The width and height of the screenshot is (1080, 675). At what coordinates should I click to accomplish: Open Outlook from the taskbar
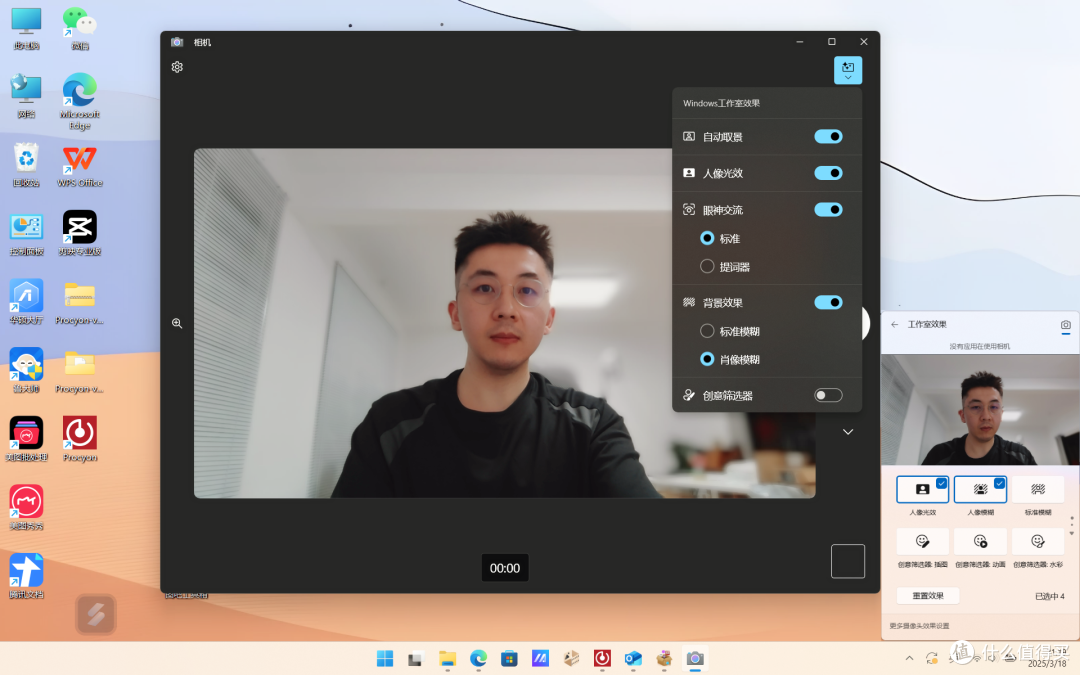coord(633,659)
